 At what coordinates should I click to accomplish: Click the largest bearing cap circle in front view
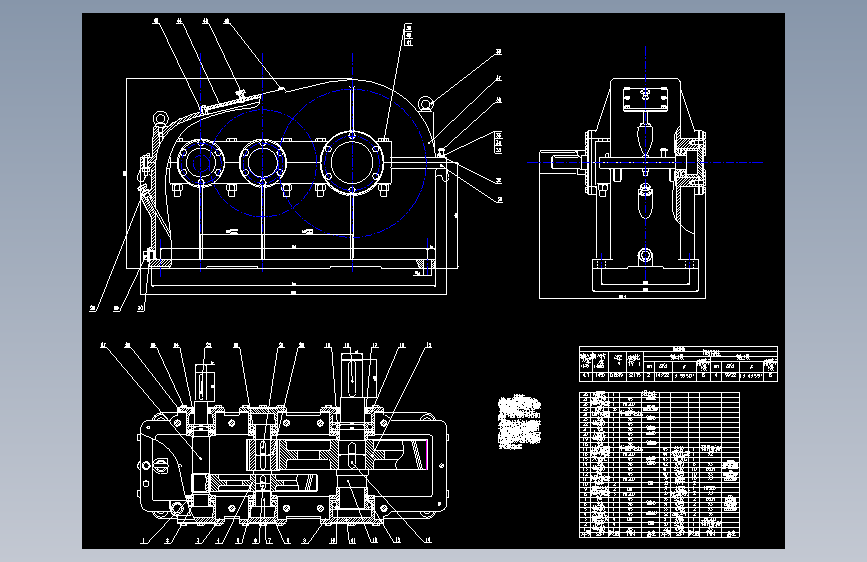click(352, 162)
